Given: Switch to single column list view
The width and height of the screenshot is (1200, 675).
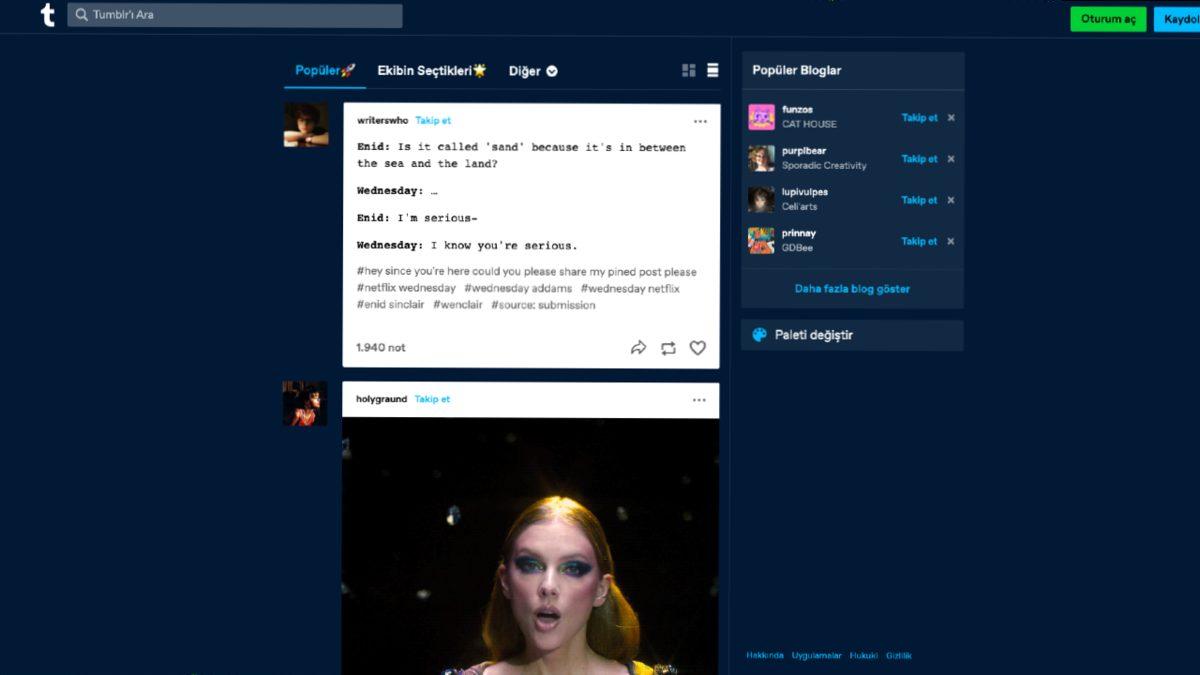Looking at the screenshot, I should coord(712,70).
